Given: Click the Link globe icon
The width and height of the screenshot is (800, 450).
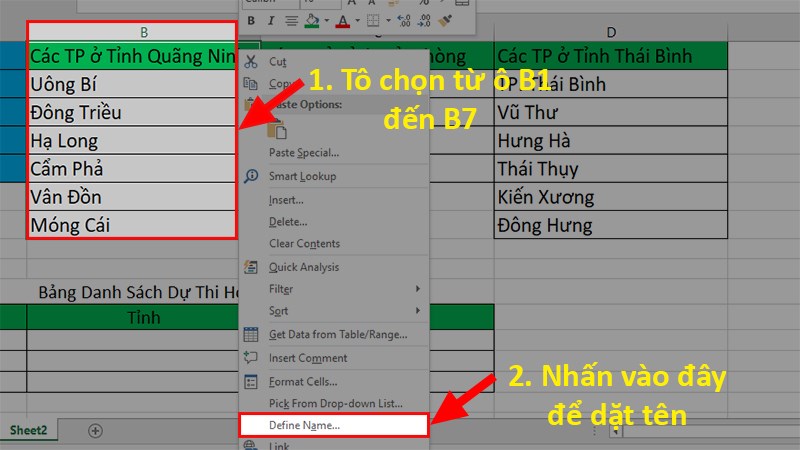Looking at the screenshot, I should pyautogui.click(x=251, y=445).
